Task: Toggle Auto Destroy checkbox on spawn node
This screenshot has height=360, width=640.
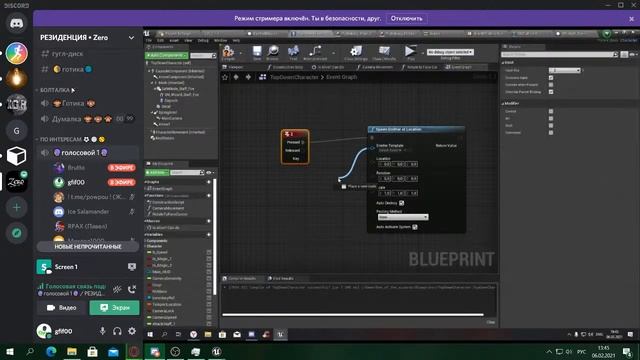Action: click(x=402, y=203)
